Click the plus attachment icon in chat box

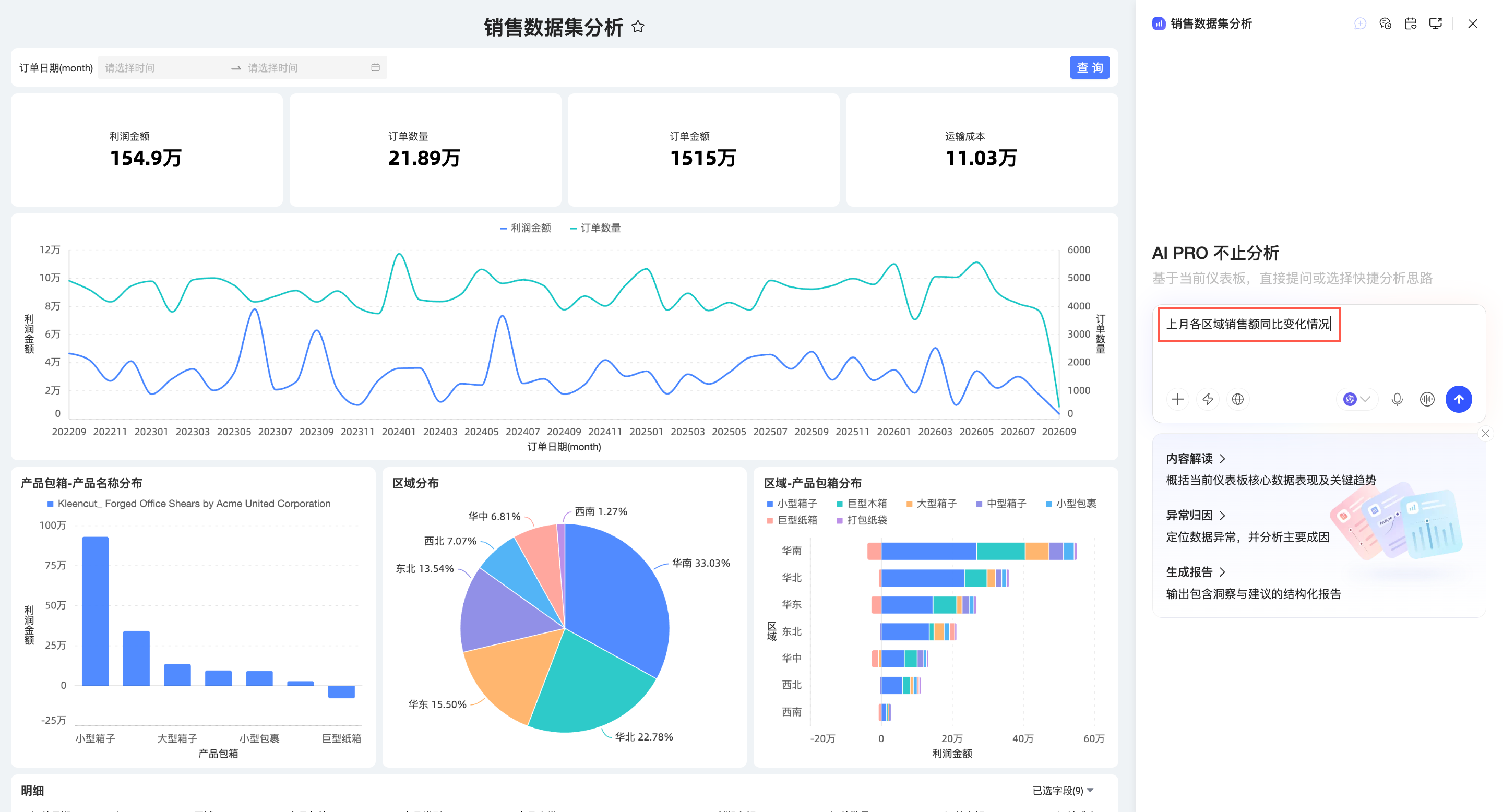click(x=1177, y=399)
